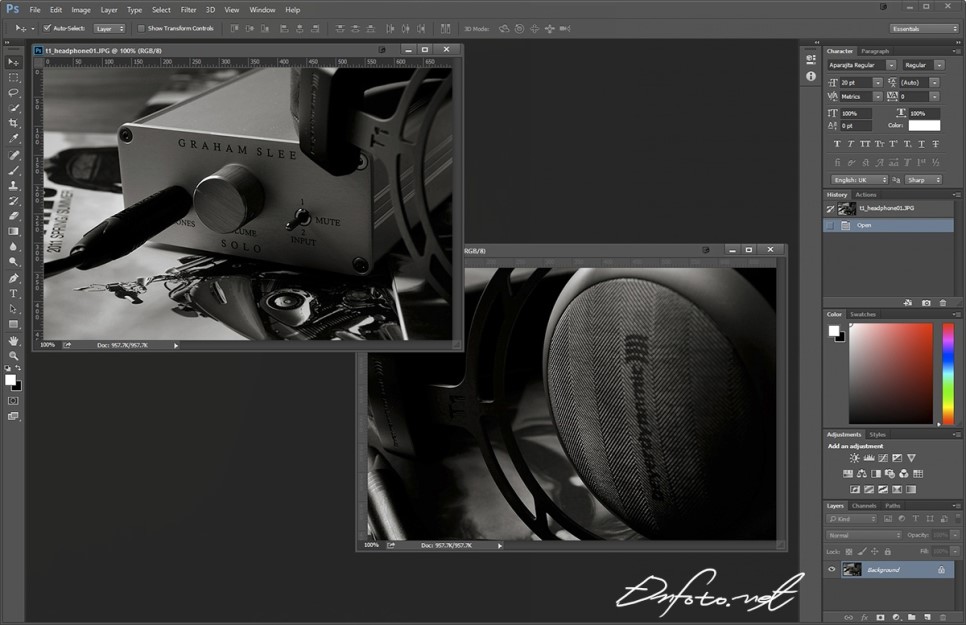
Task: Toggle Faux Italic in Character panel
Action: 851,144
